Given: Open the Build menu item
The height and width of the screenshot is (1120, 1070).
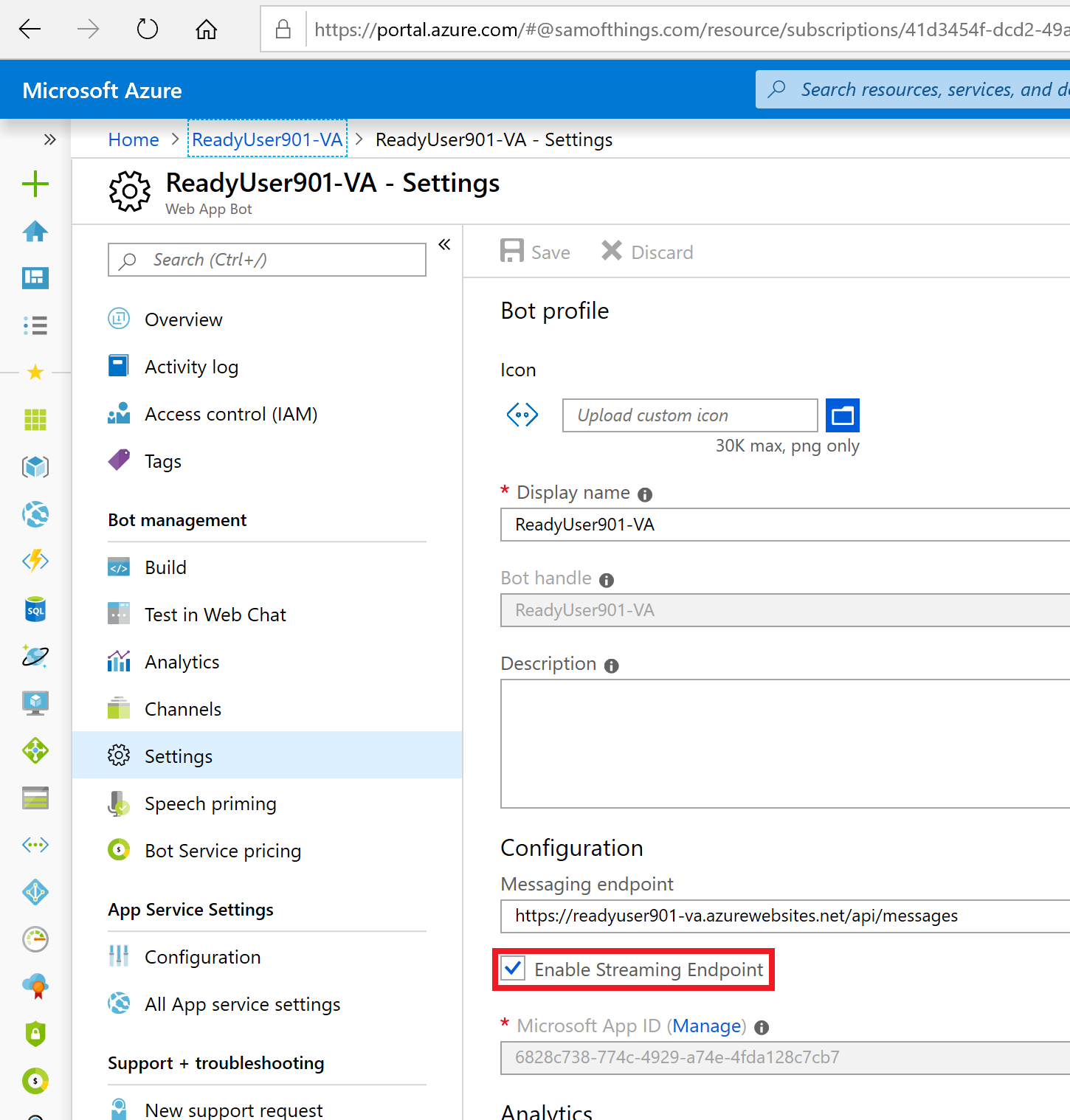Looking at the screenshot, I should 267,567.
